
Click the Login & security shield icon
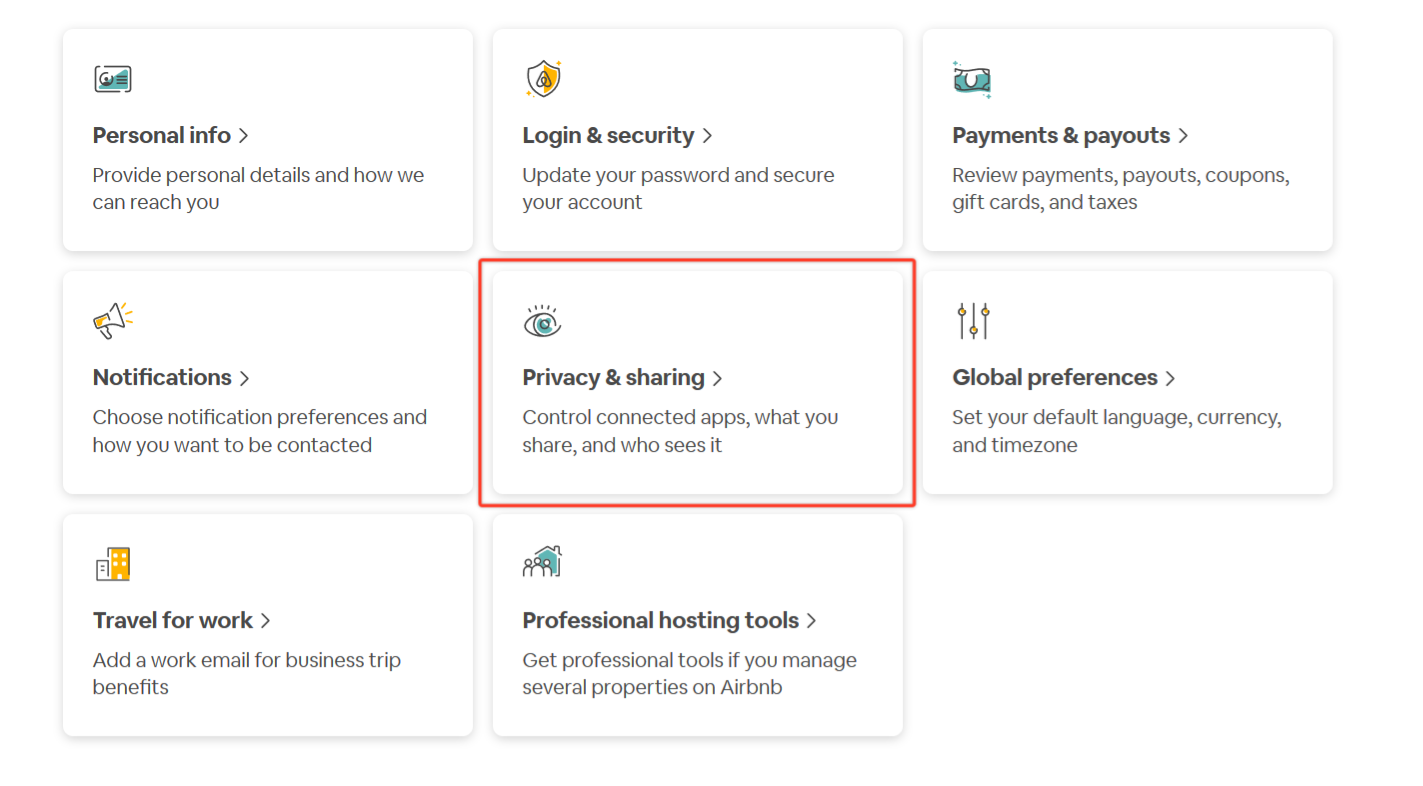543,79
